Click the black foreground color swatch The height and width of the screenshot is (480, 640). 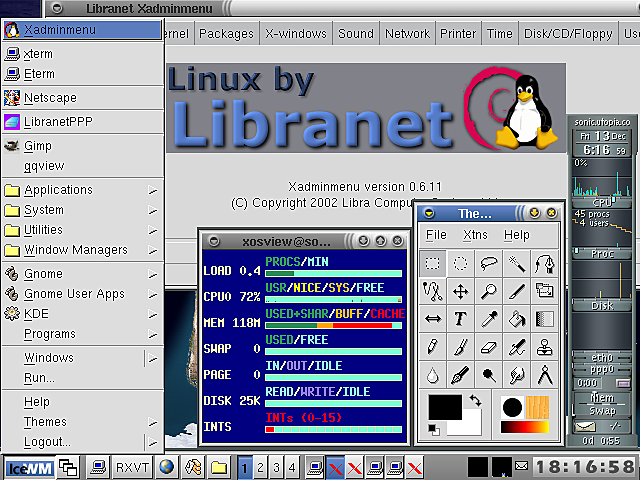pyautogui.click(x=443, y=406)
